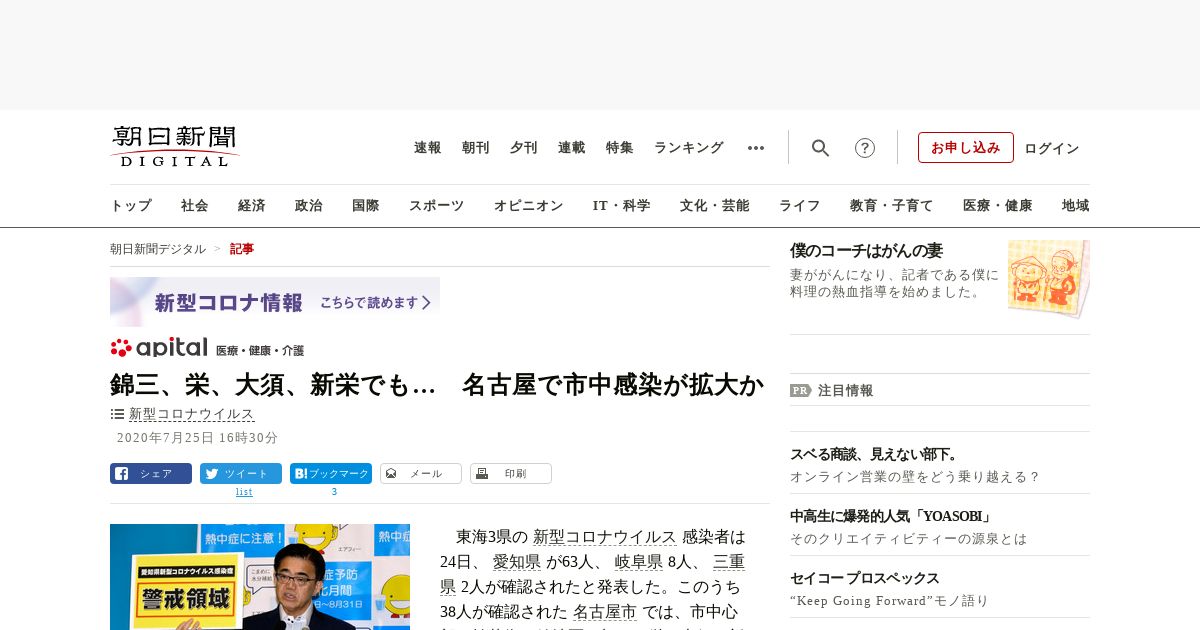Click the article headline 錦三、栄、大須
The height and width of the screenshot is (630, 1200).
point(437,384)
